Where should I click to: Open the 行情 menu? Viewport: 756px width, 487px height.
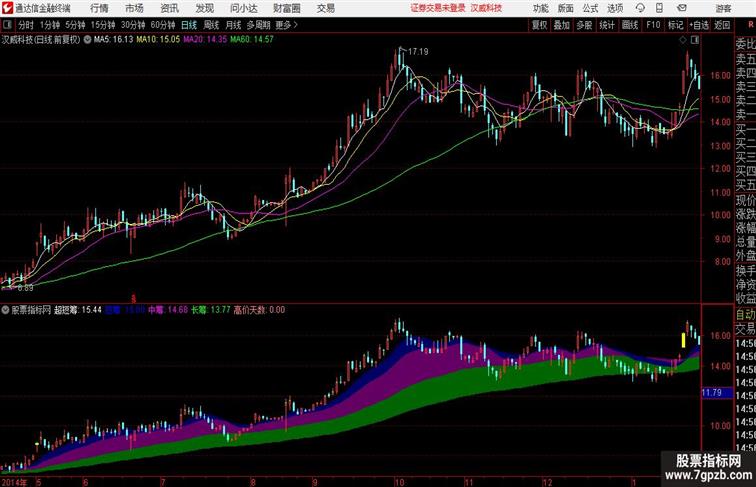point(99,8)
